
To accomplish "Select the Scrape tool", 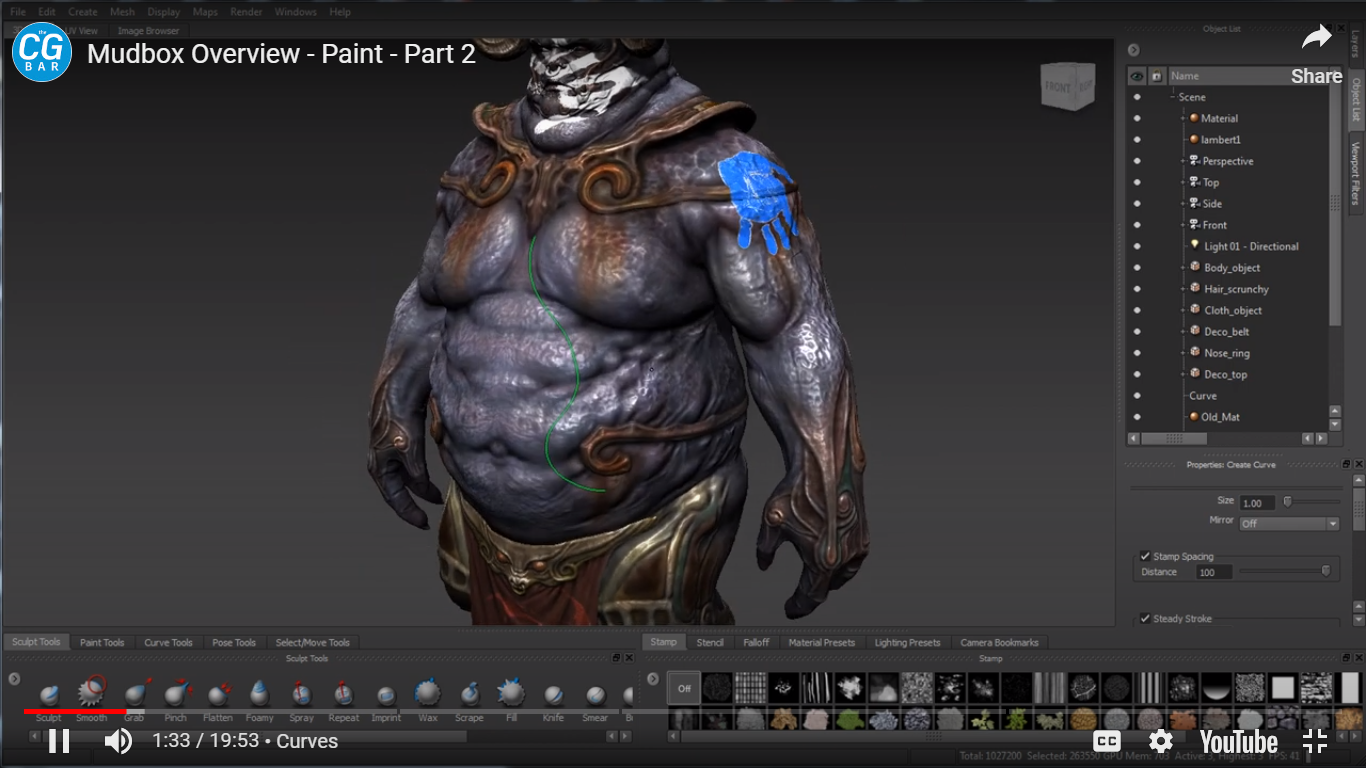I will (x=469, y=693).
